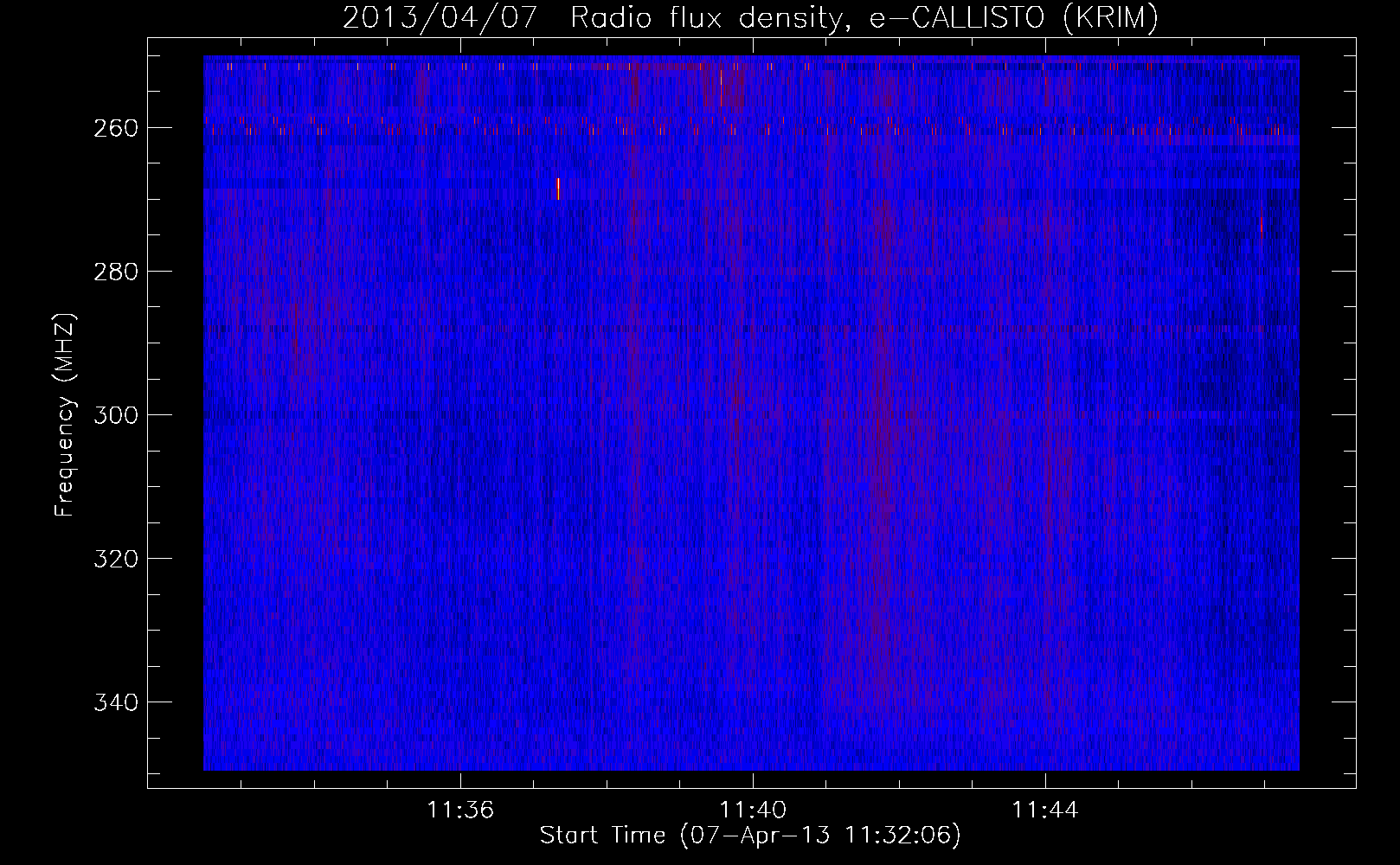Click the 11:40 time tick label

pos(753,810)
